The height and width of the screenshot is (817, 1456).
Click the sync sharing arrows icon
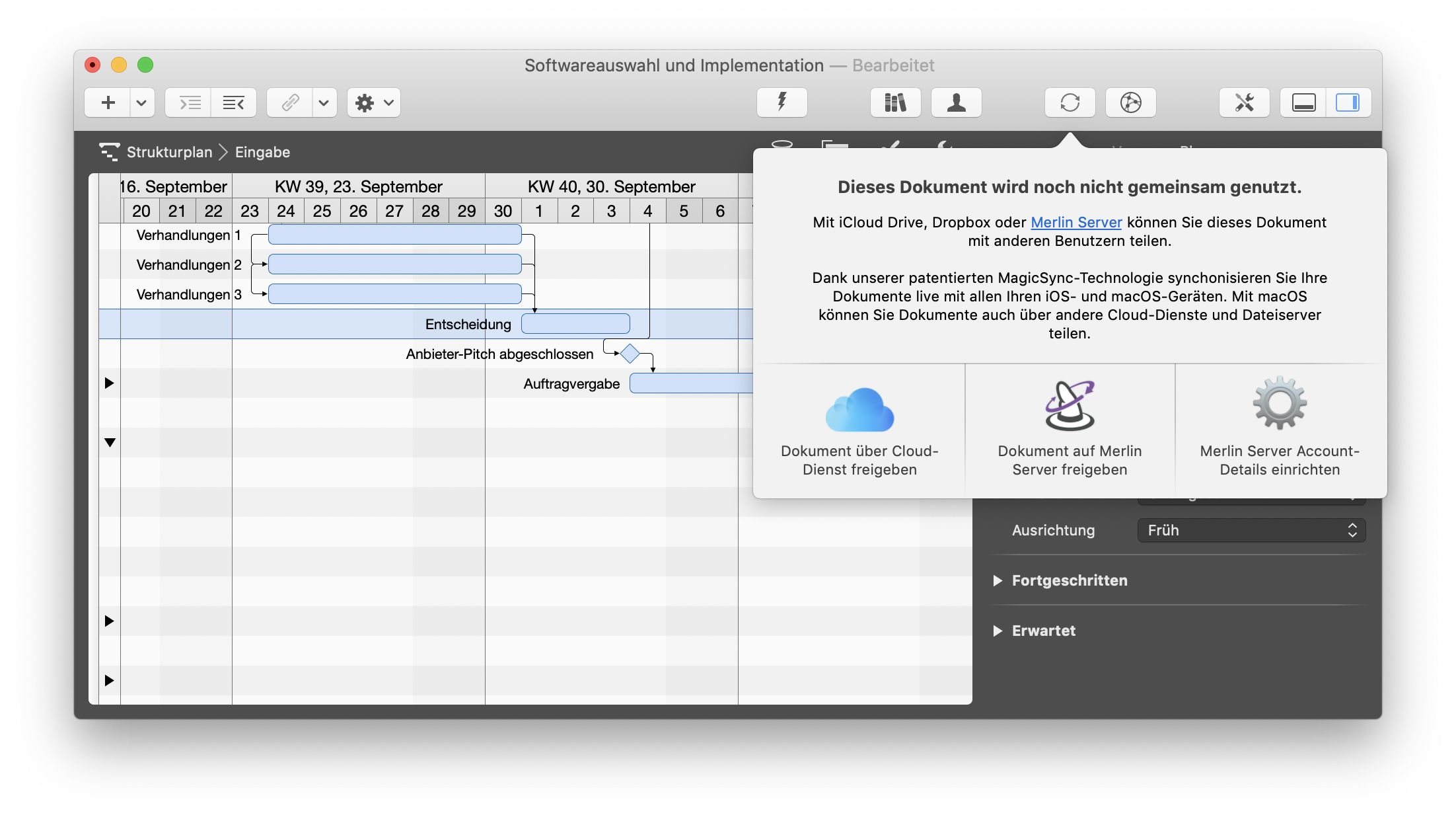tap(1070, 102)
